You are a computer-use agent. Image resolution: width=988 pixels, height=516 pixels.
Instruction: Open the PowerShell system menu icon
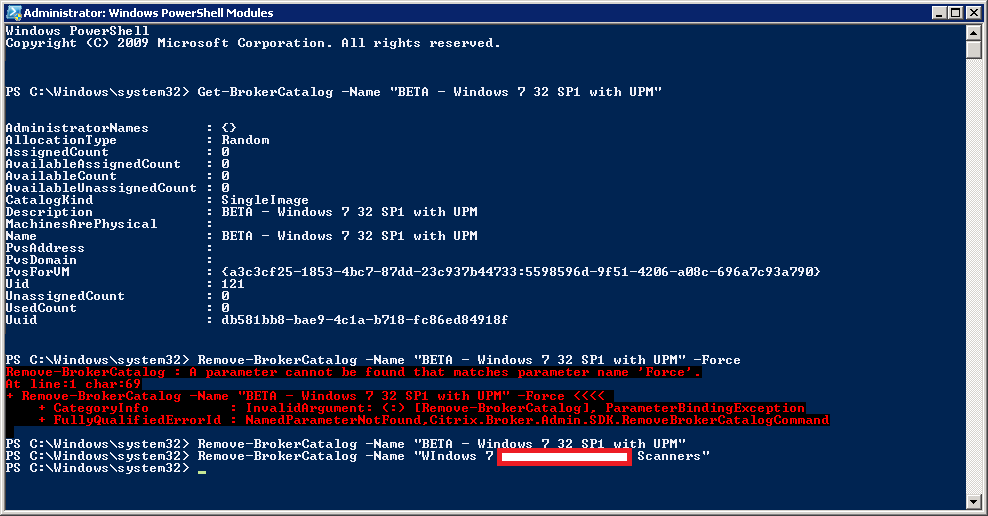click(x=12, y=12)
